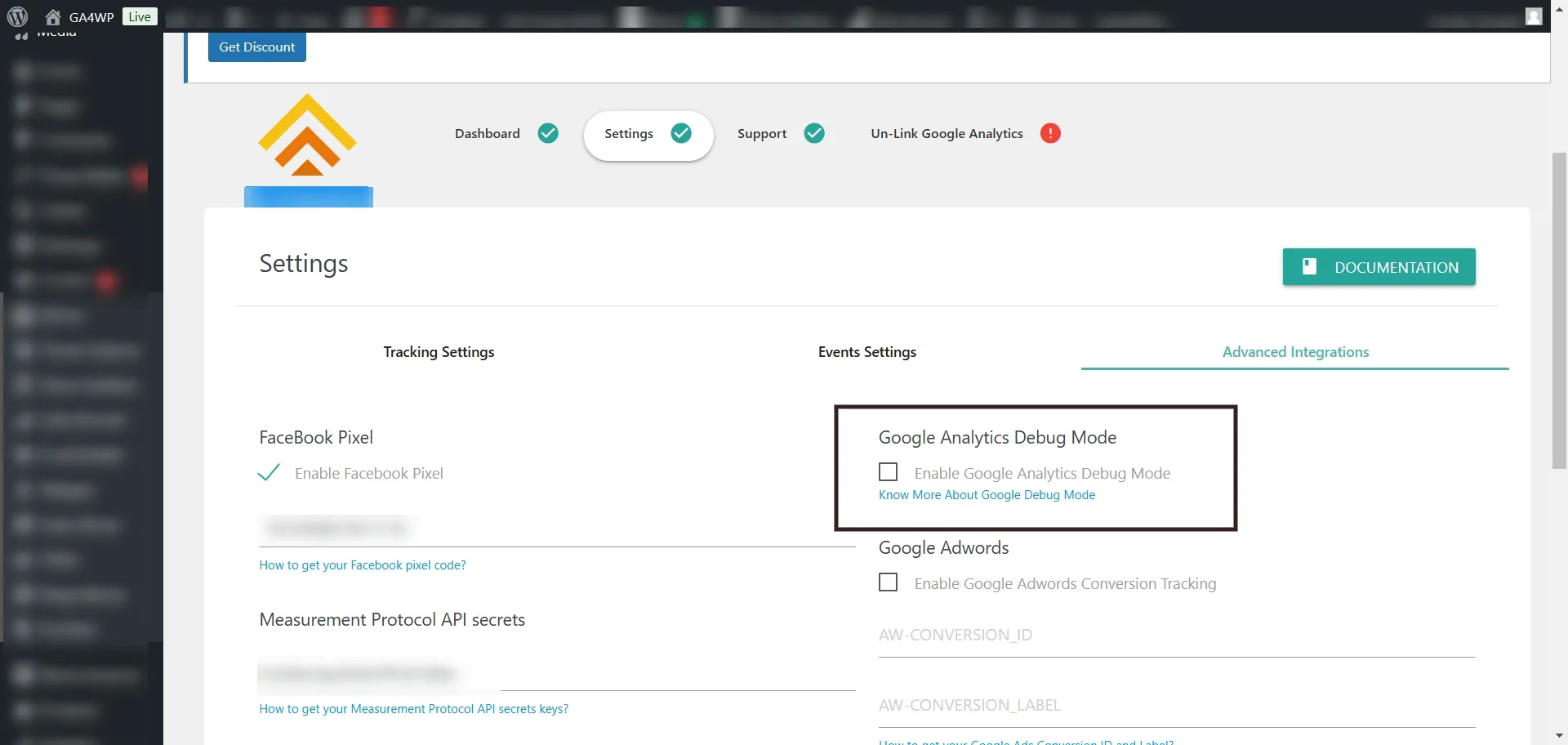Enable Google Adwords Conversion Tracking checkbox

[x=888, y=582]
